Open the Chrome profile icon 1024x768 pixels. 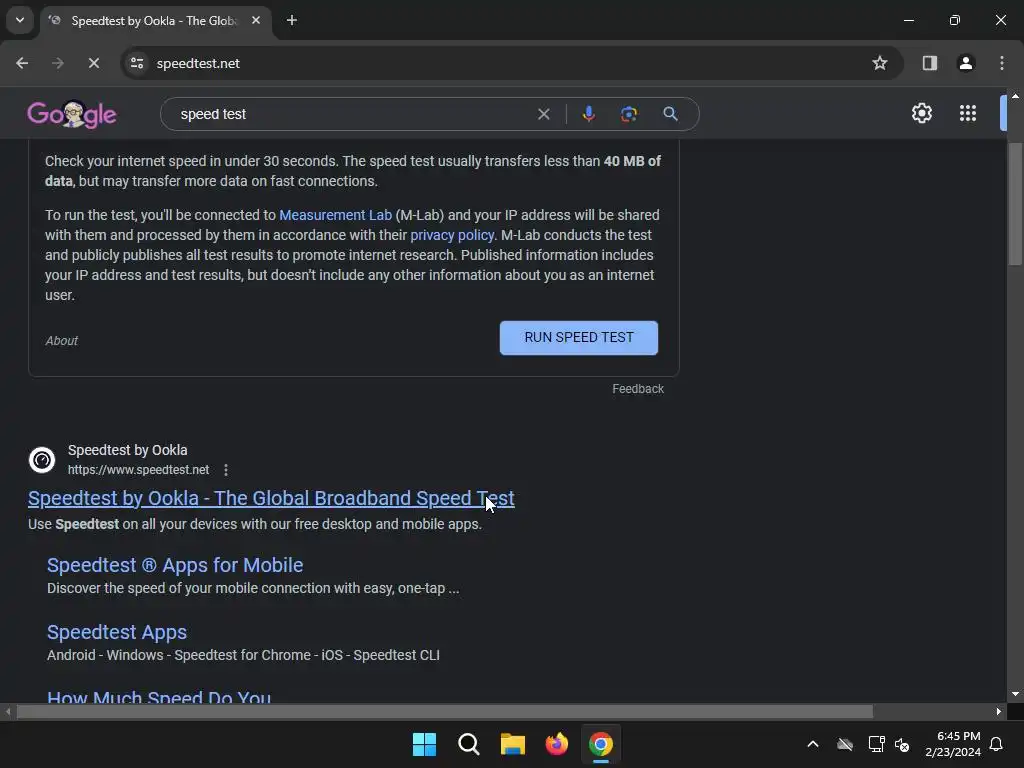965,63
